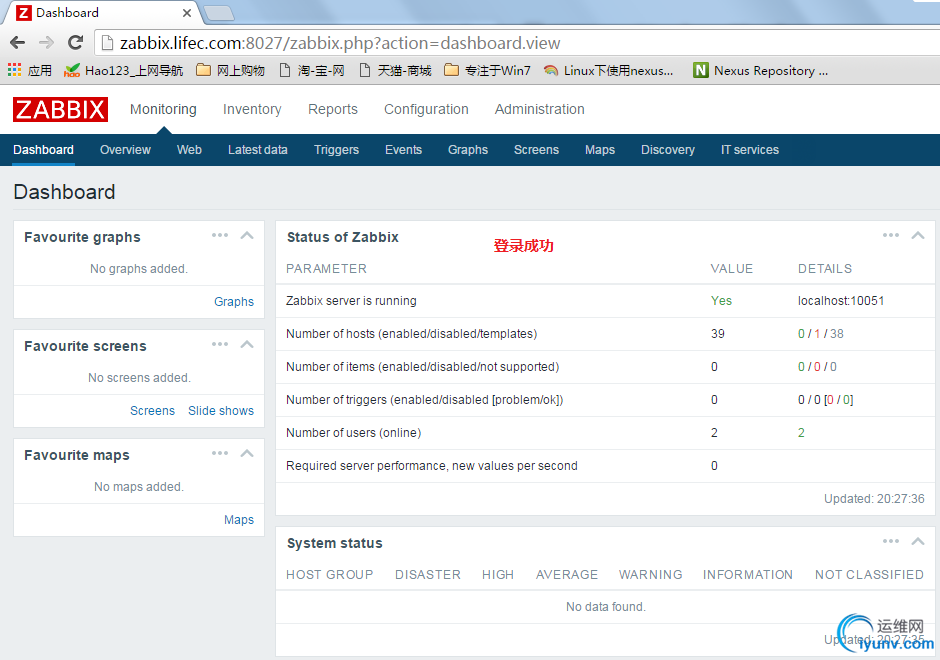This screenshot has width=940, height=660.
Task: Open the Configuration main menu
Action: coord(426,109)
